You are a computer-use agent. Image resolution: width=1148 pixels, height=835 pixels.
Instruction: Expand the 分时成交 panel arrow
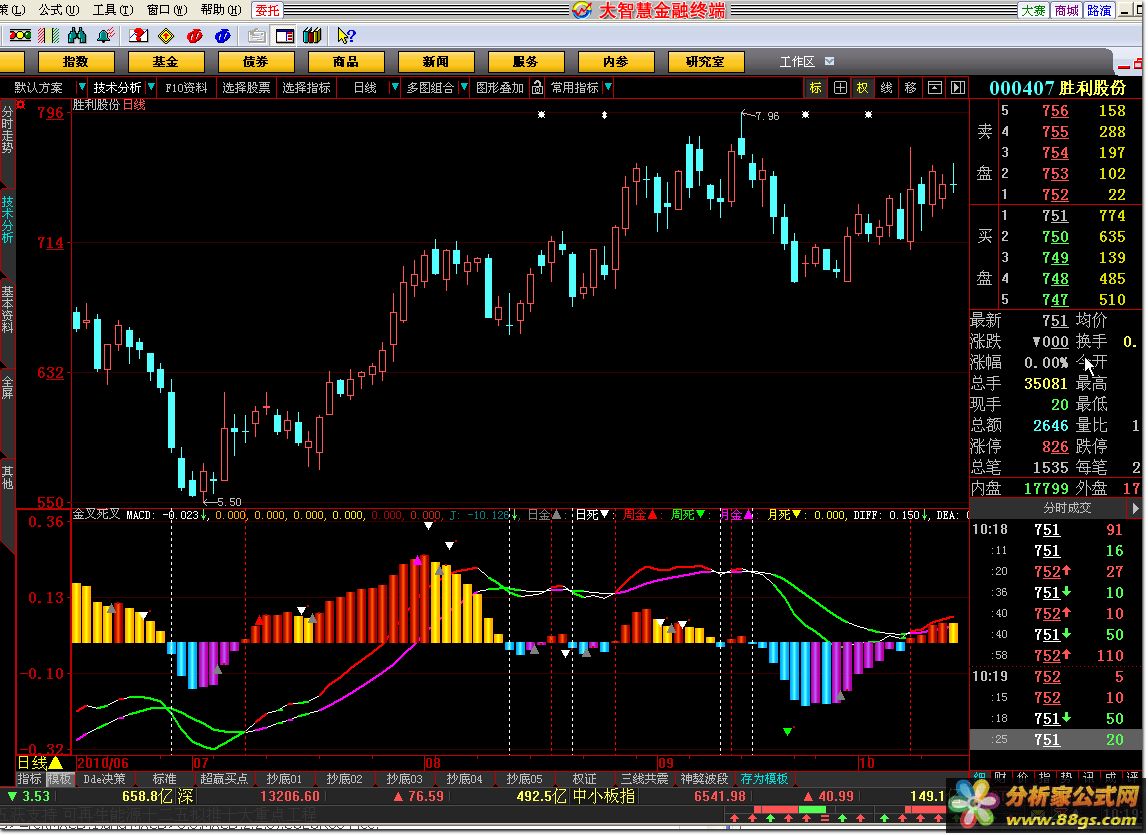pyautogui.click(x=1135, y=508)
